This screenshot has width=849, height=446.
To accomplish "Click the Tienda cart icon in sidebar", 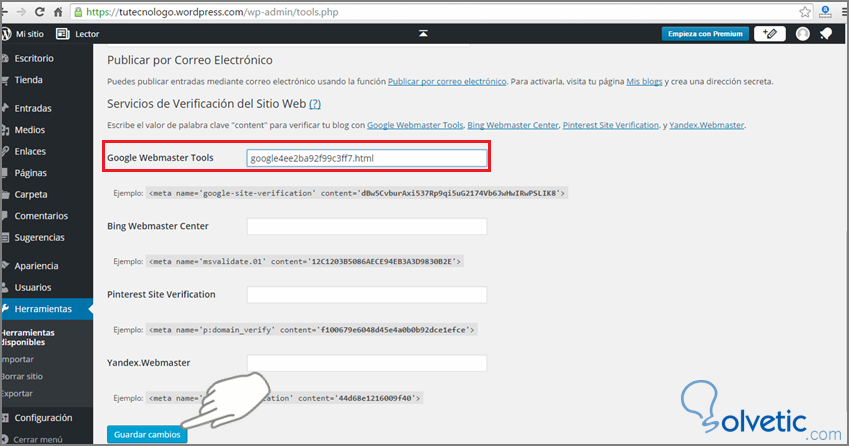I will click(x=5, y=80).
